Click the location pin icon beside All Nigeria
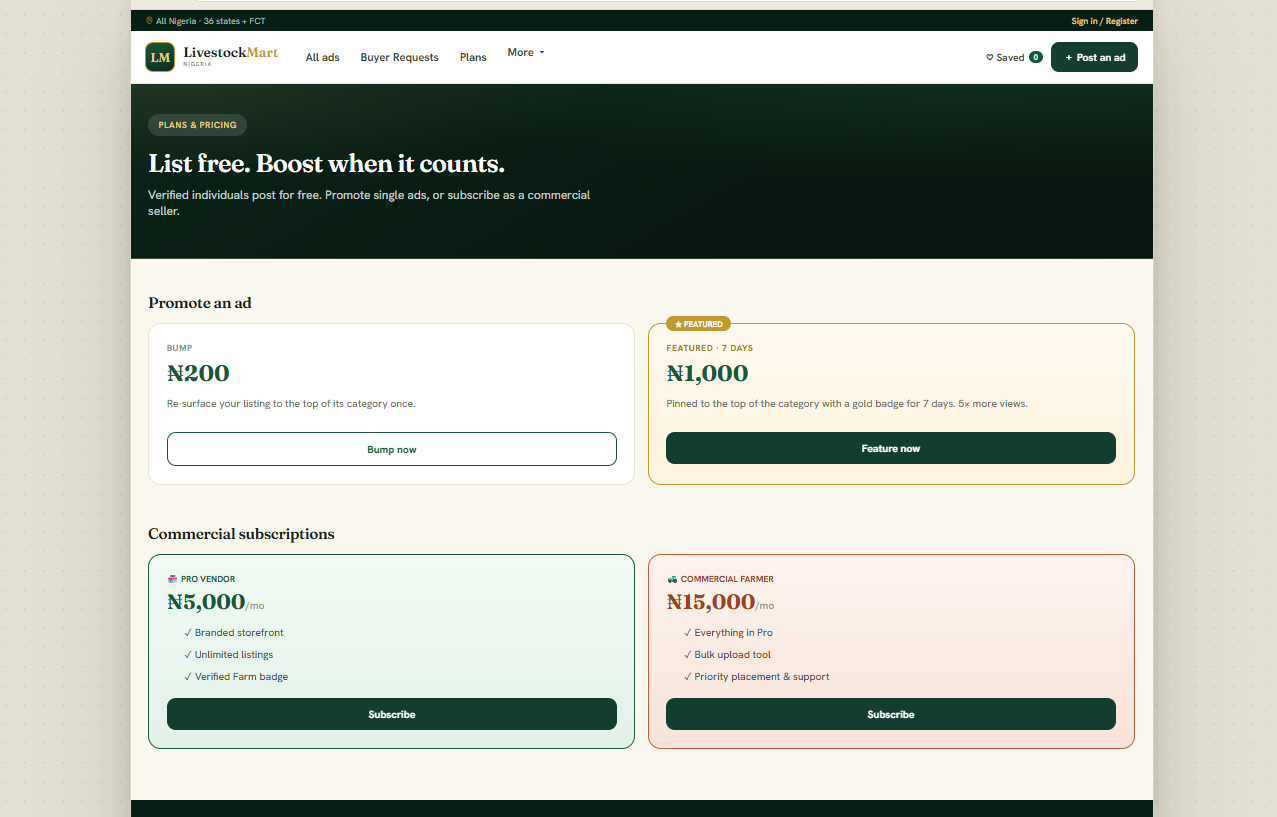 pyautogui.click(x=149, y=20)
